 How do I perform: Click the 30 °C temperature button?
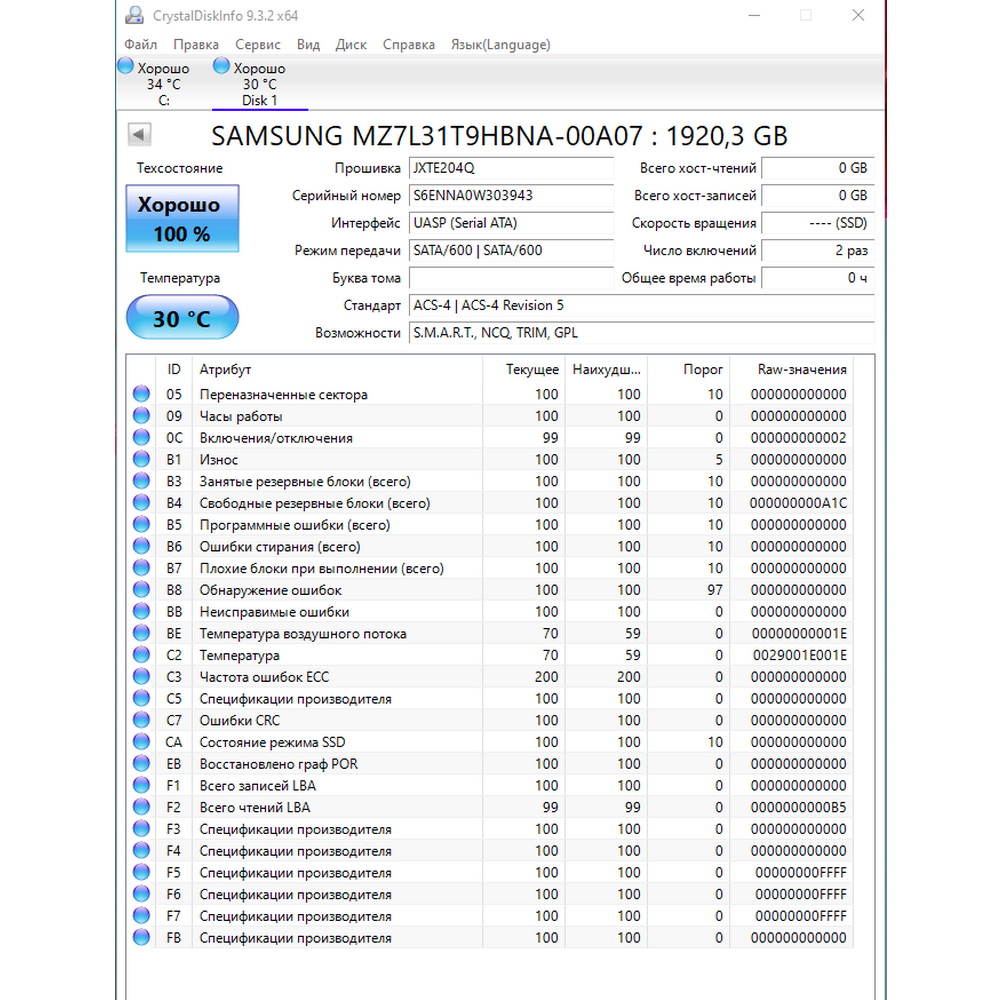pos(182,318)
